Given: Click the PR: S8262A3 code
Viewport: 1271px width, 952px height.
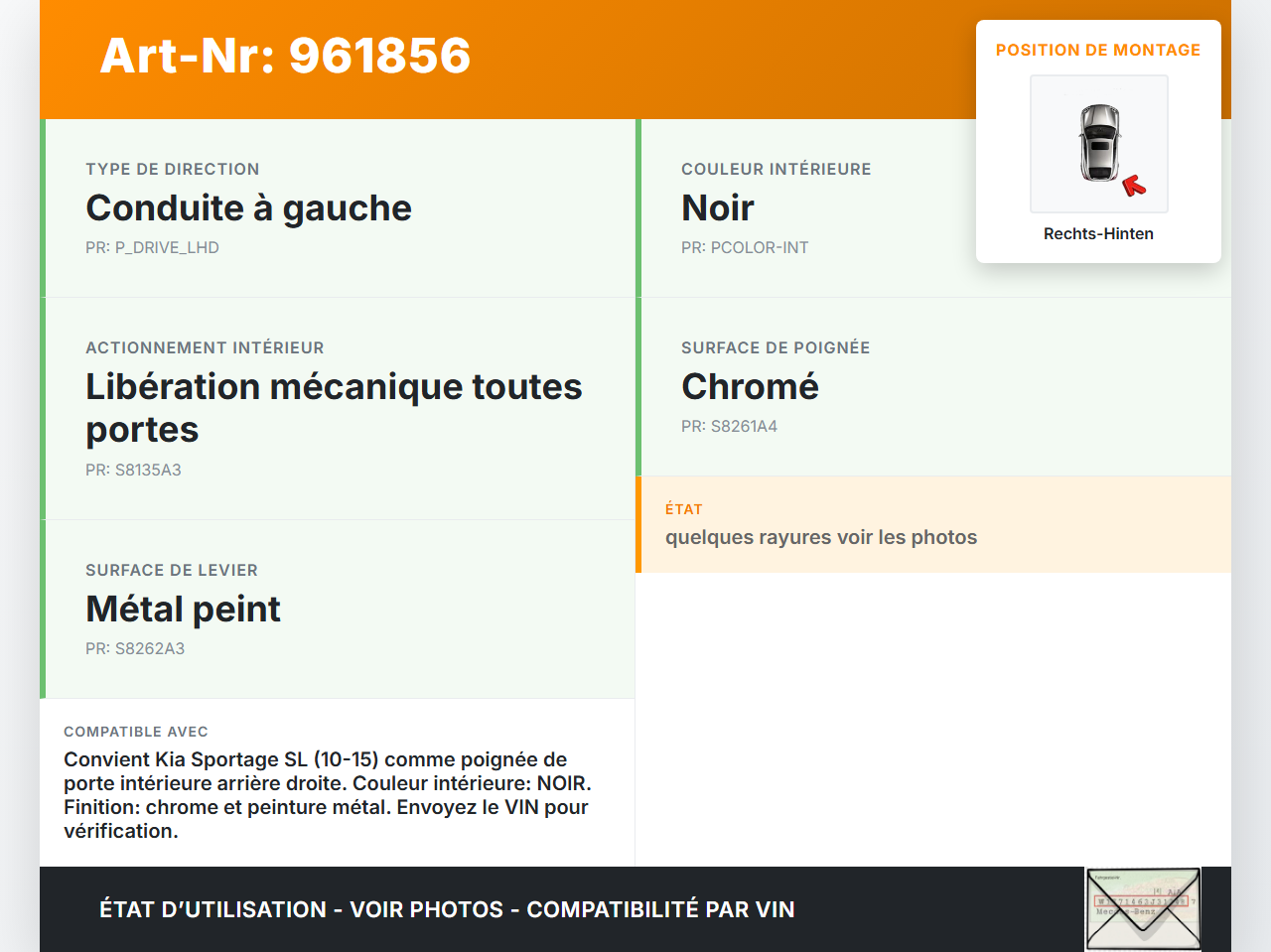Looking at the screenshot, I should (x=135, y=648).
